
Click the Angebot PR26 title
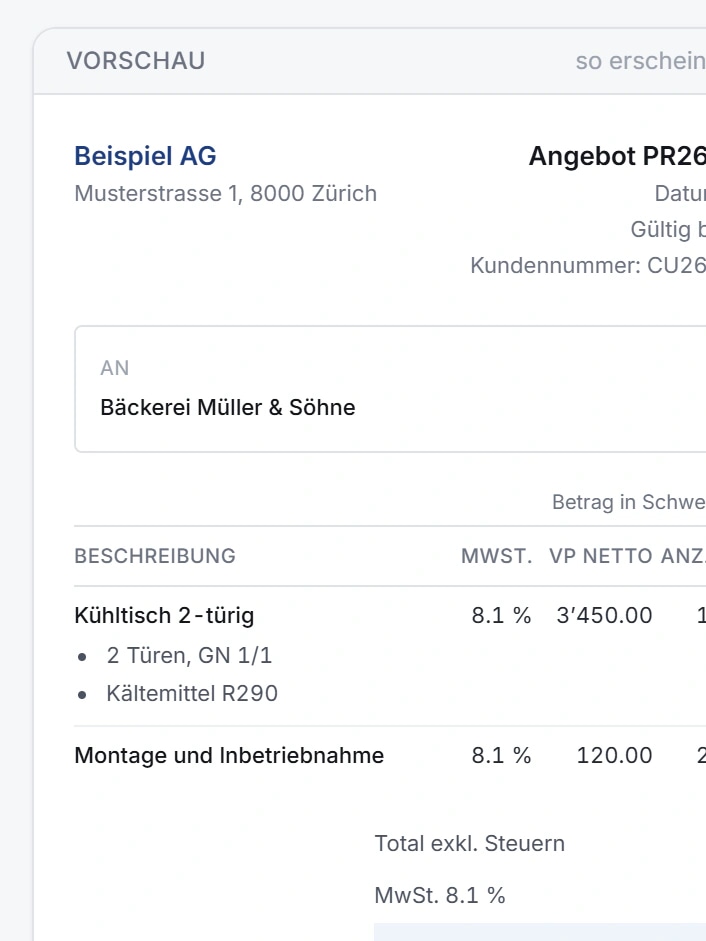[x=617, y=156]
